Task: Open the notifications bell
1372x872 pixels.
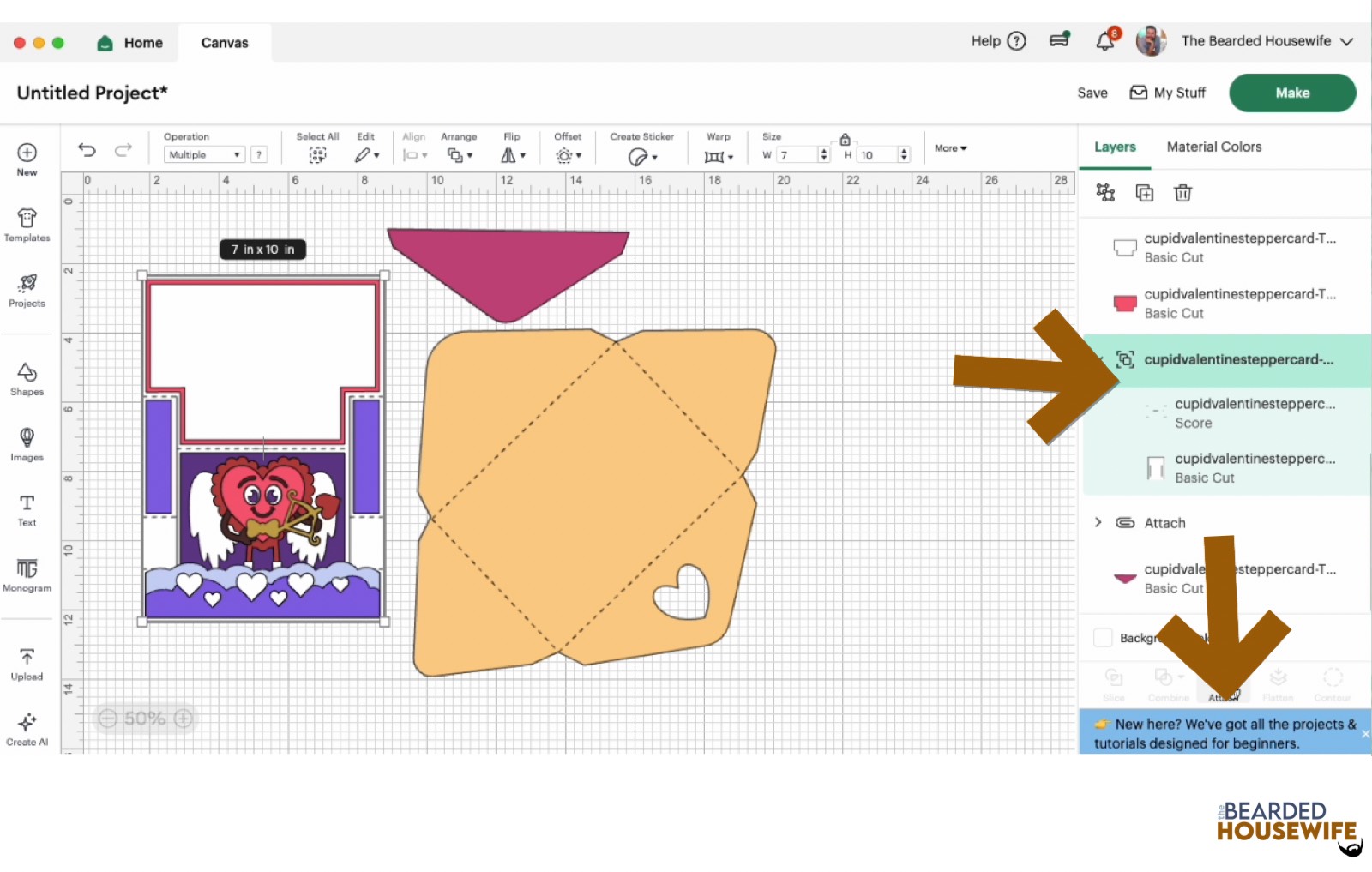Action: [1105, 41]
